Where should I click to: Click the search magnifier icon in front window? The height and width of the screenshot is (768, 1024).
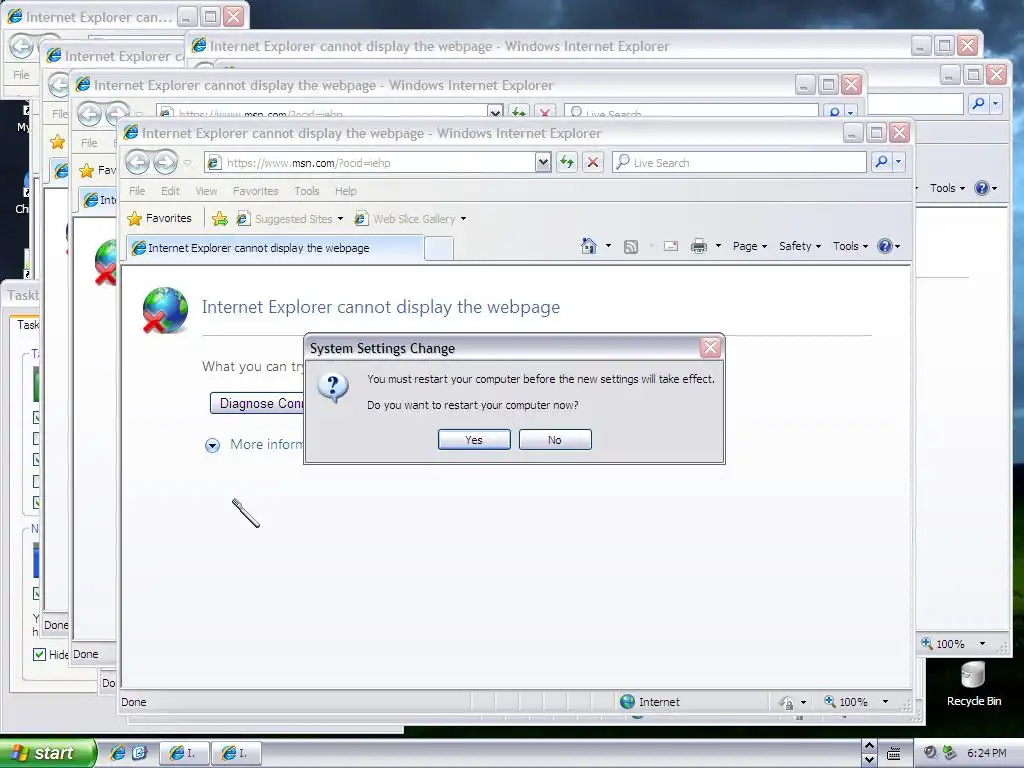click(882, 161)
